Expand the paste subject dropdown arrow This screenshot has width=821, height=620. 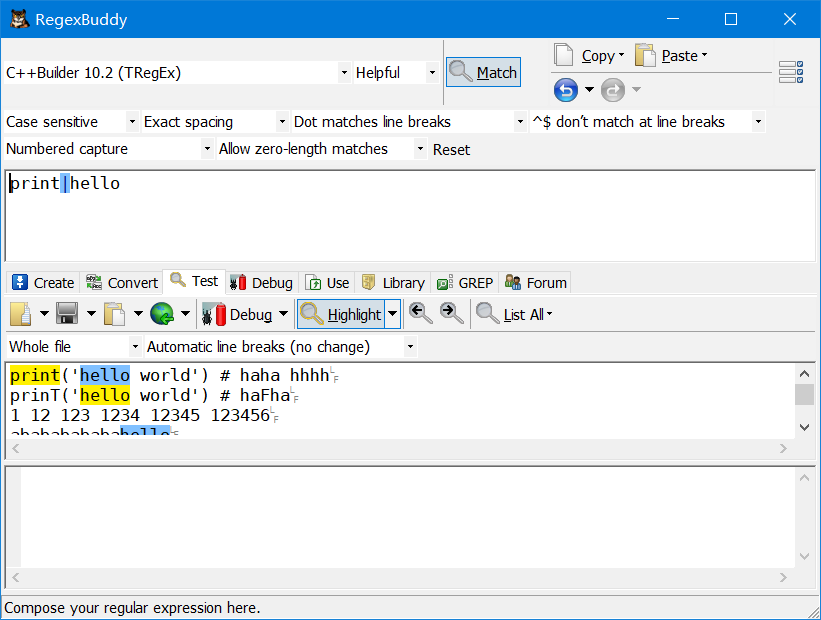coord(138,314)
